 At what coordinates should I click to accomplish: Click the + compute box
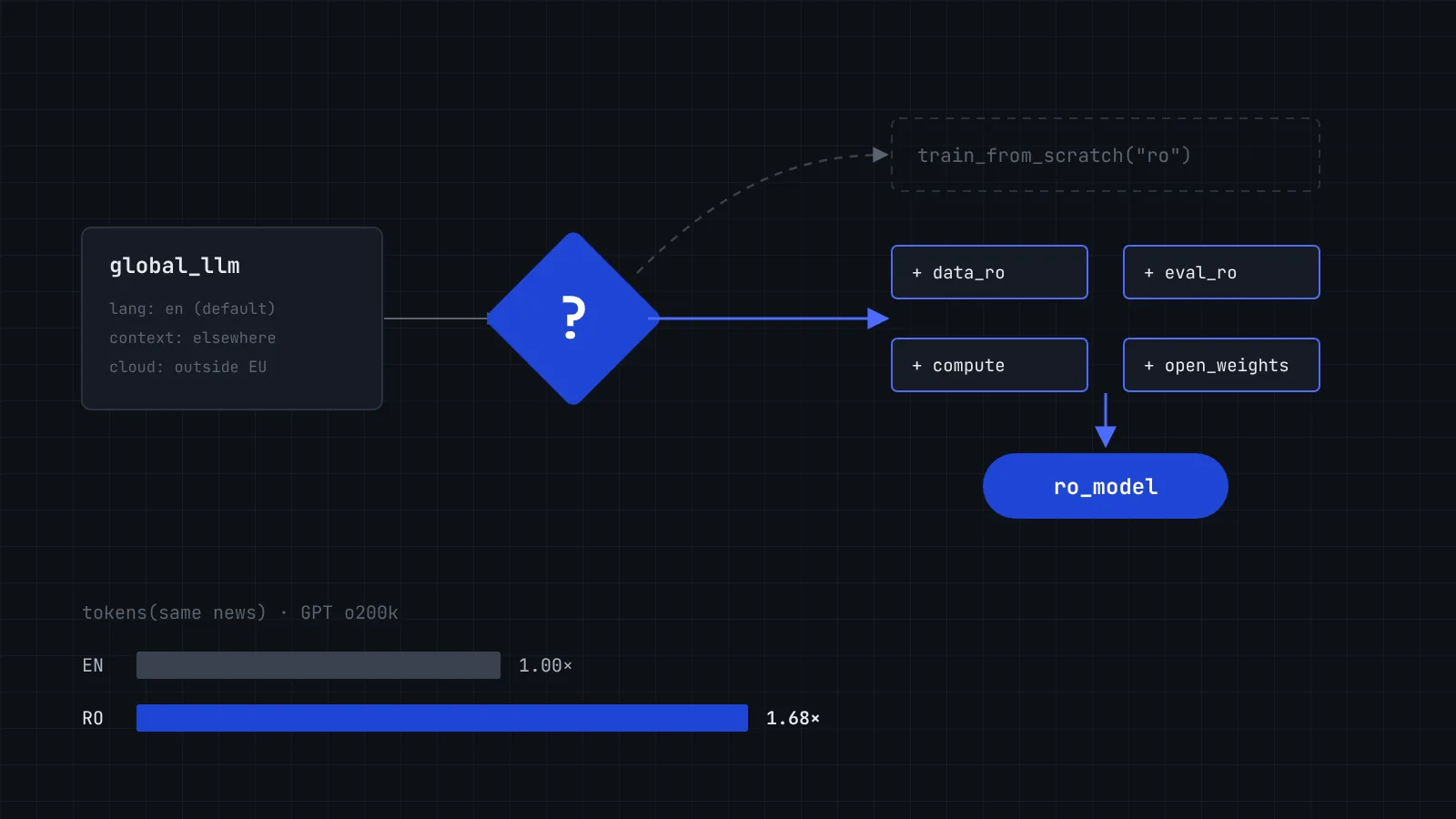[x=989, y=365]
